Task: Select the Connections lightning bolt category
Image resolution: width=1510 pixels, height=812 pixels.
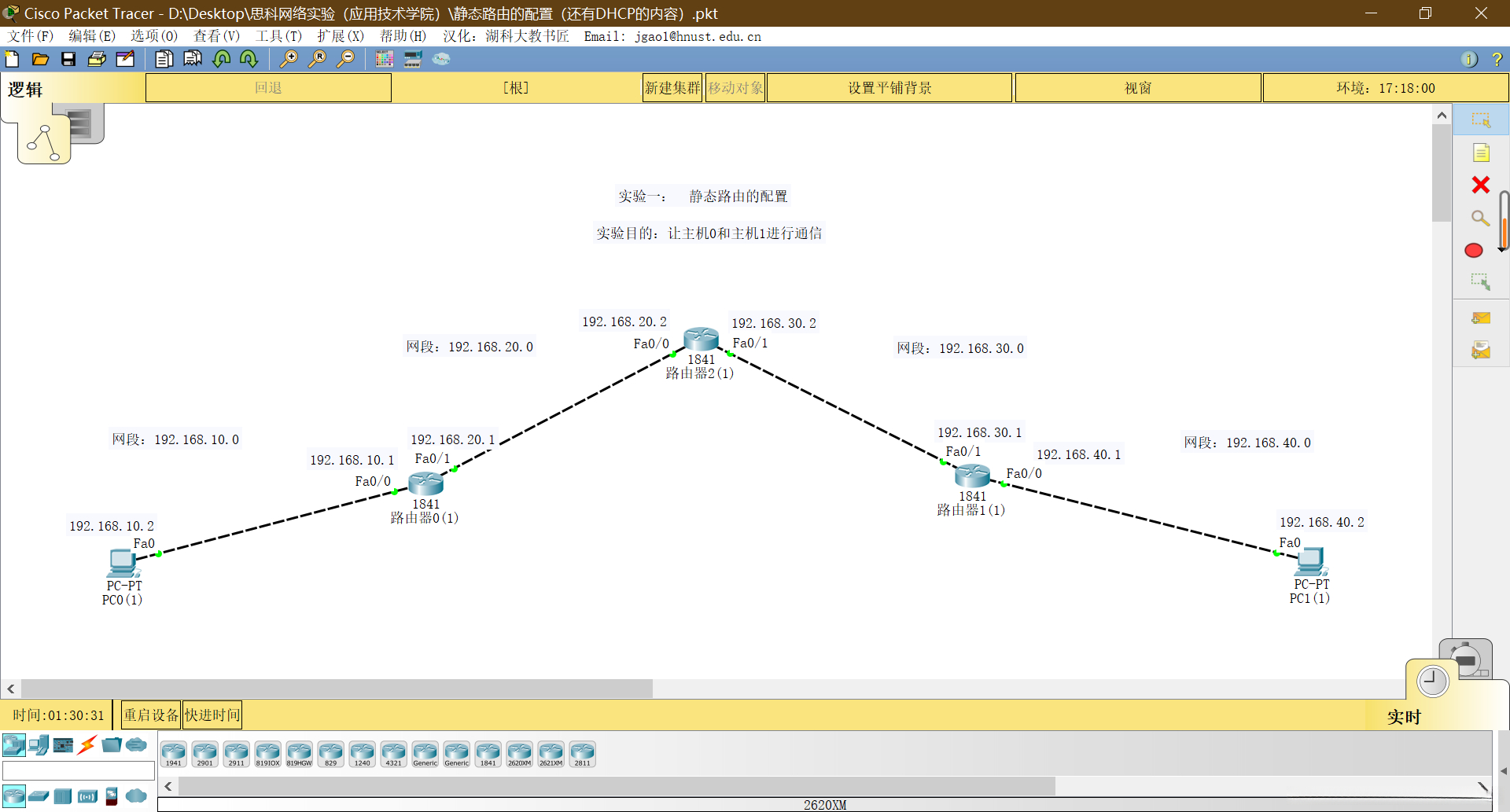Action: pos(87,744)
